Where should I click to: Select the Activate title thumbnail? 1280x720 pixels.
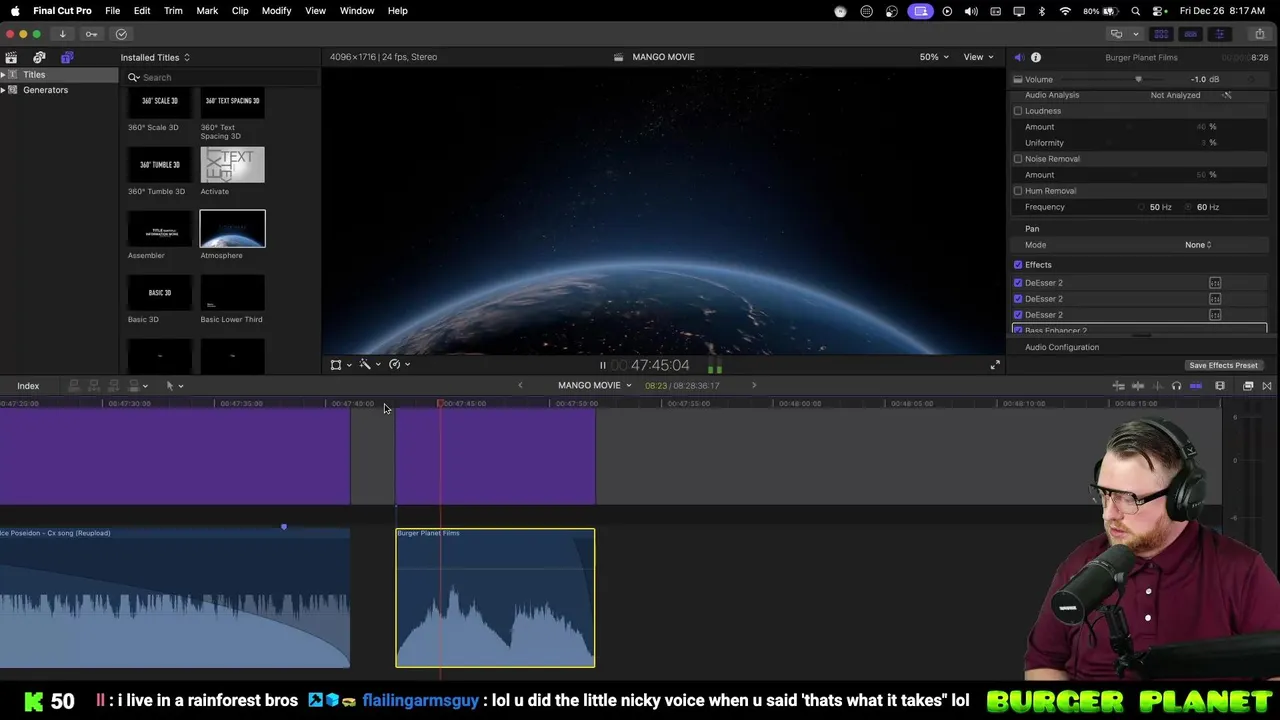[232, 165]
